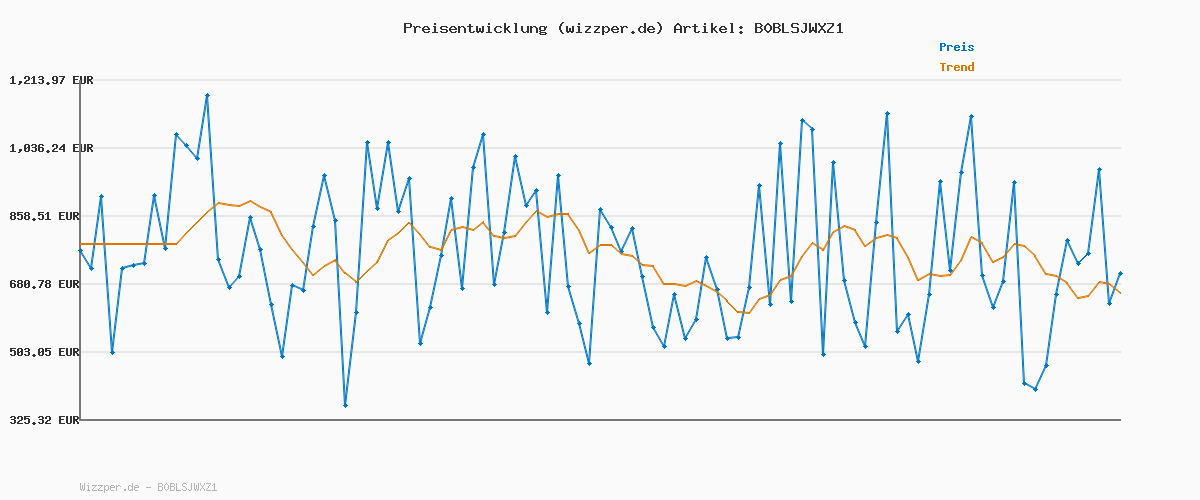Select the last Preis data point at right edge

(1120, 273)
